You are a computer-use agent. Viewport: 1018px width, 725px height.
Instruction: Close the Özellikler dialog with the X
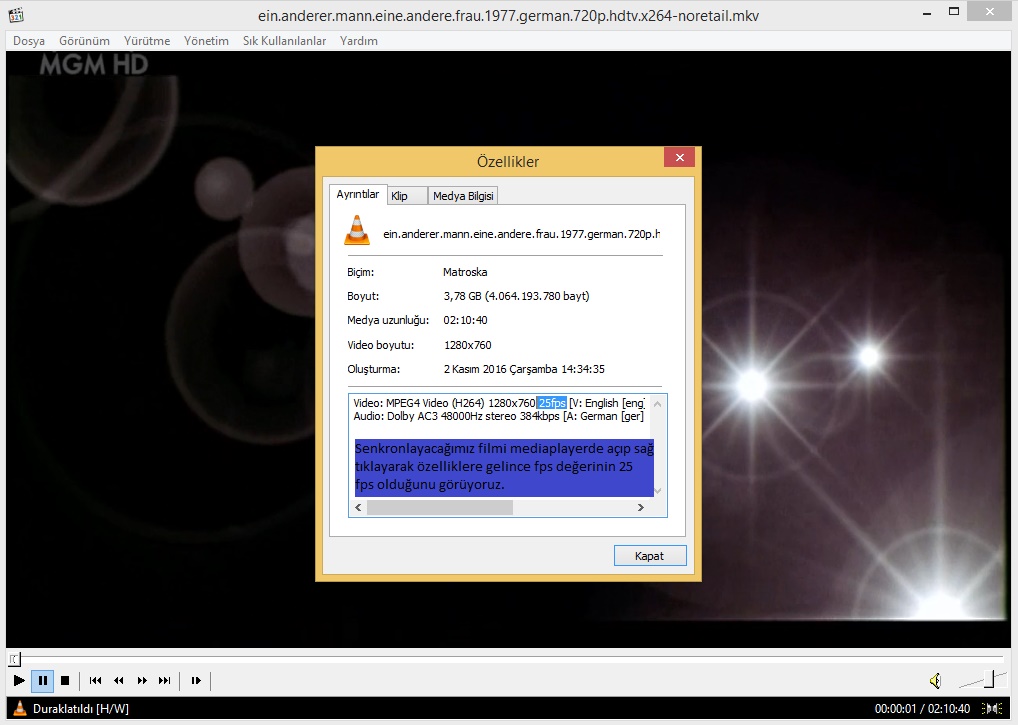tap(680, 157)
